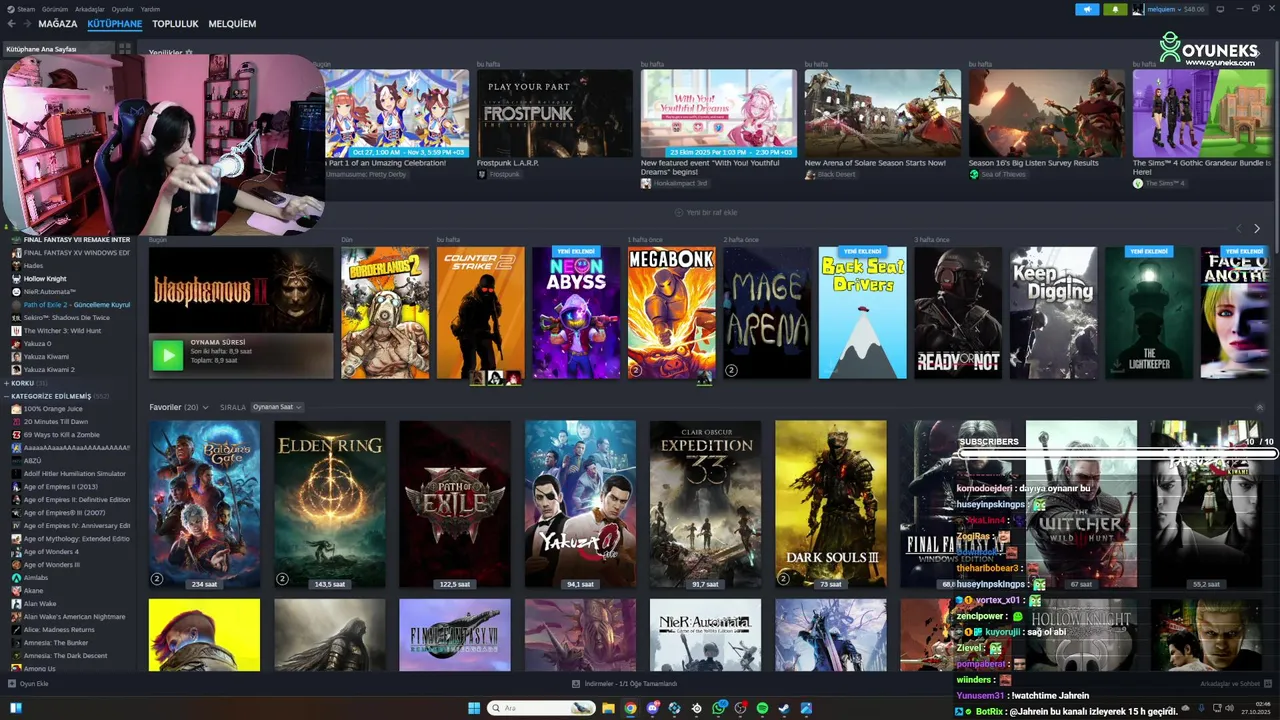Open the Path of Exile favorite cover
1280x720 pixels.
pyautogui.click(x=455, y=504)
